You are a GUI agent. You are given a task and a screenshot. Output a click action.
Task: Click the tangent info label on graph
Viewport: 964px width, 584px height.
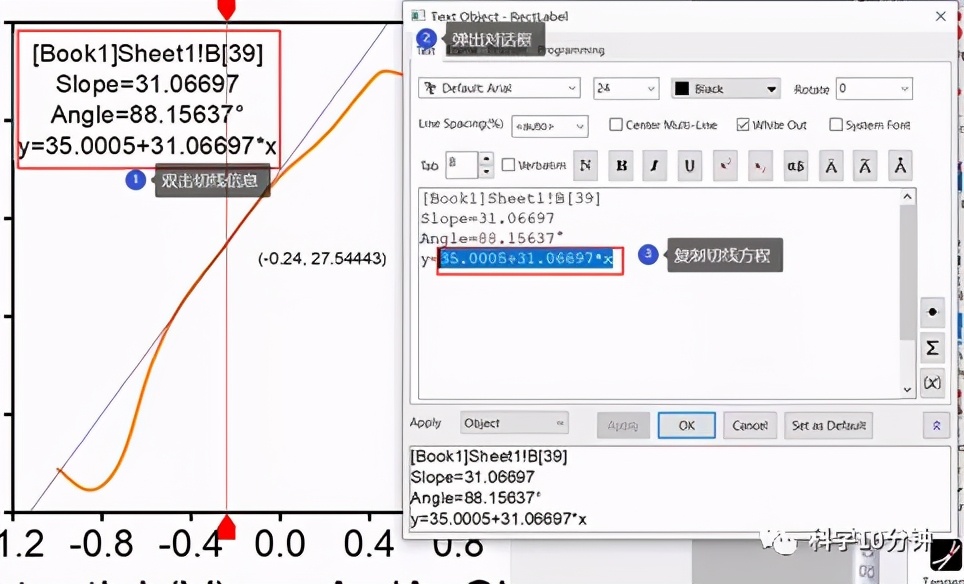[x=148, y=99]
